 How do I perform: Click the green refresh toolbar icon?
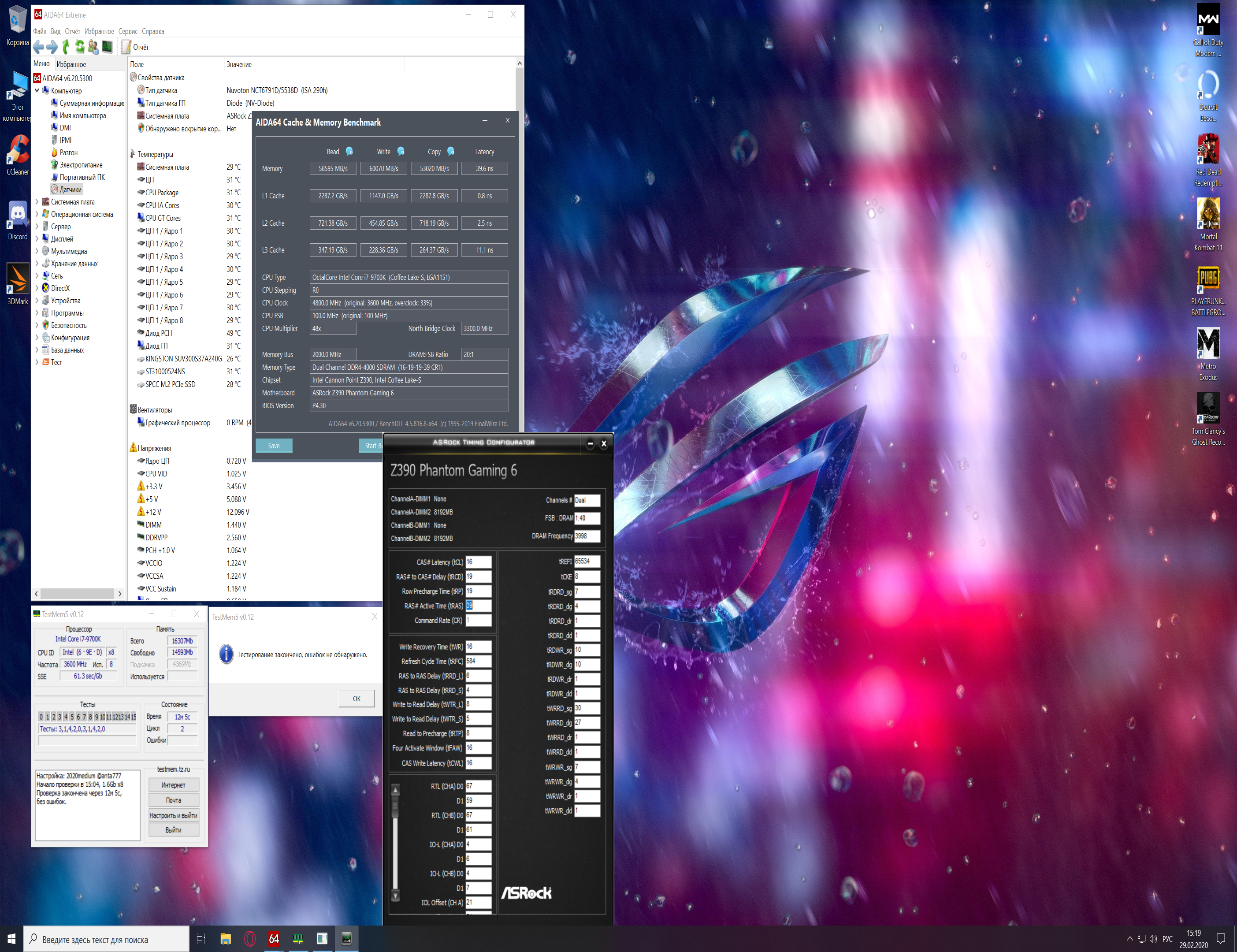pyautogui.click(x=80, y=47)
